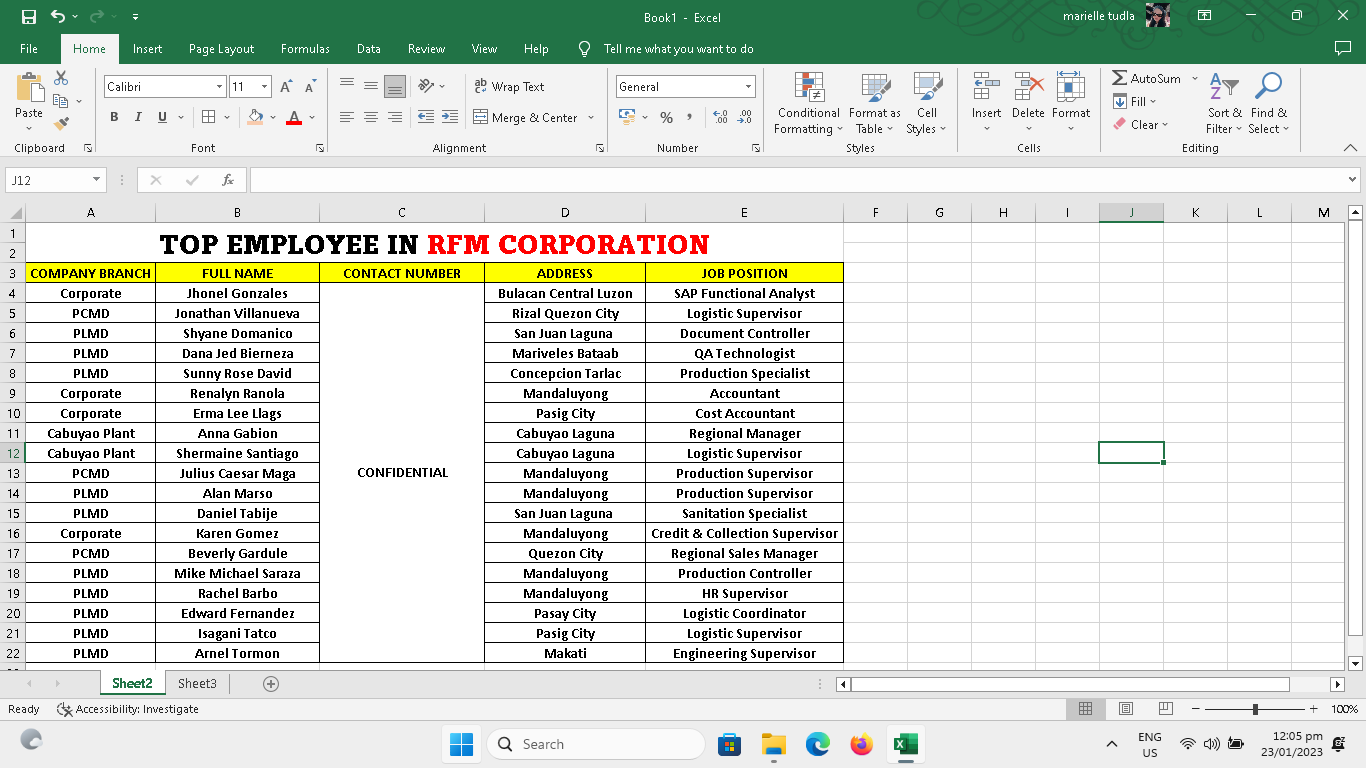The height and width of the screenshot is (768, 1366).
Task: Open Format as Table gallery
Action: (x=875, y=104)
